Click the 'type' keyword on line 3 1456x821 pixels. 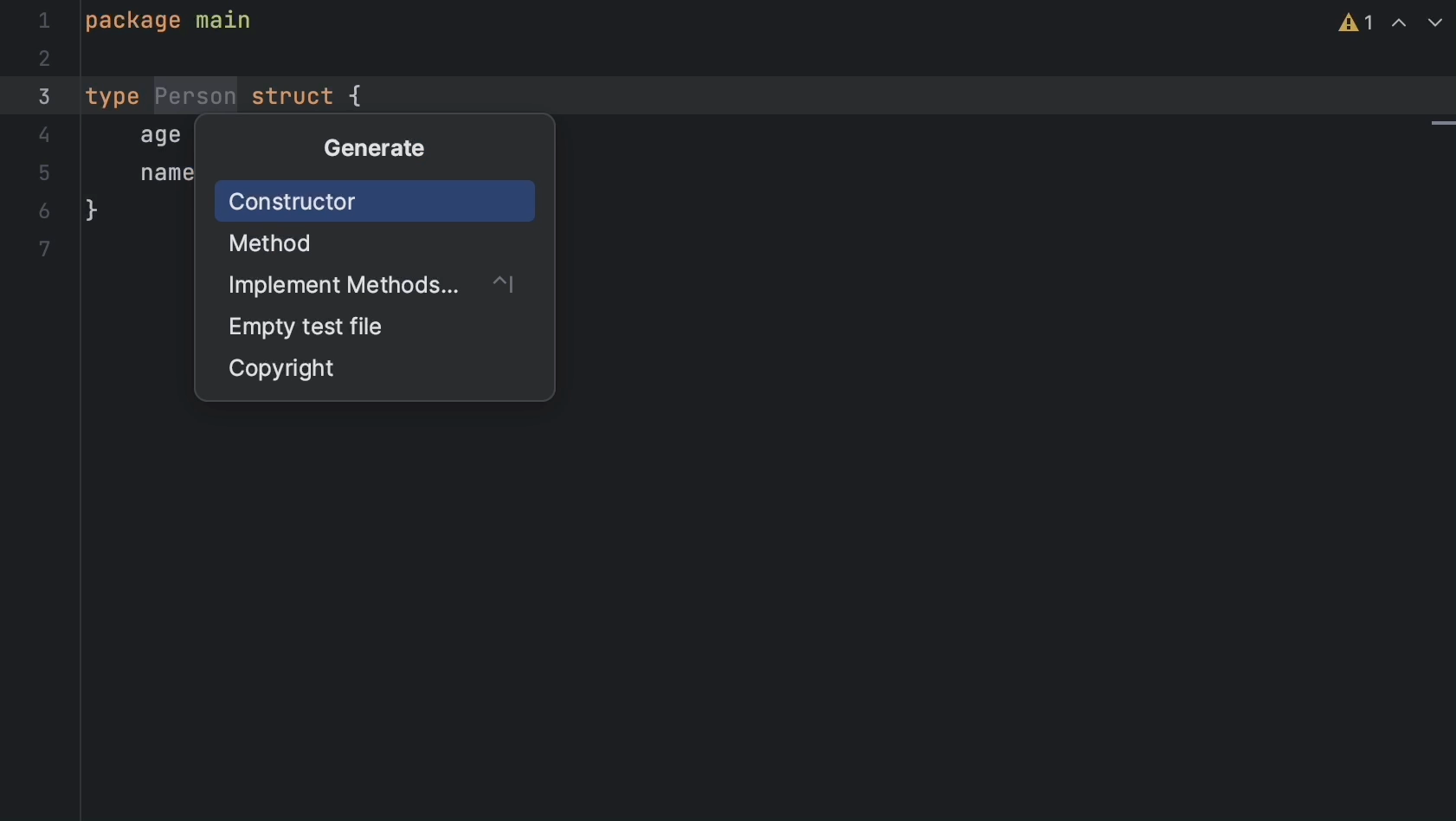click(x=113, y=96)
